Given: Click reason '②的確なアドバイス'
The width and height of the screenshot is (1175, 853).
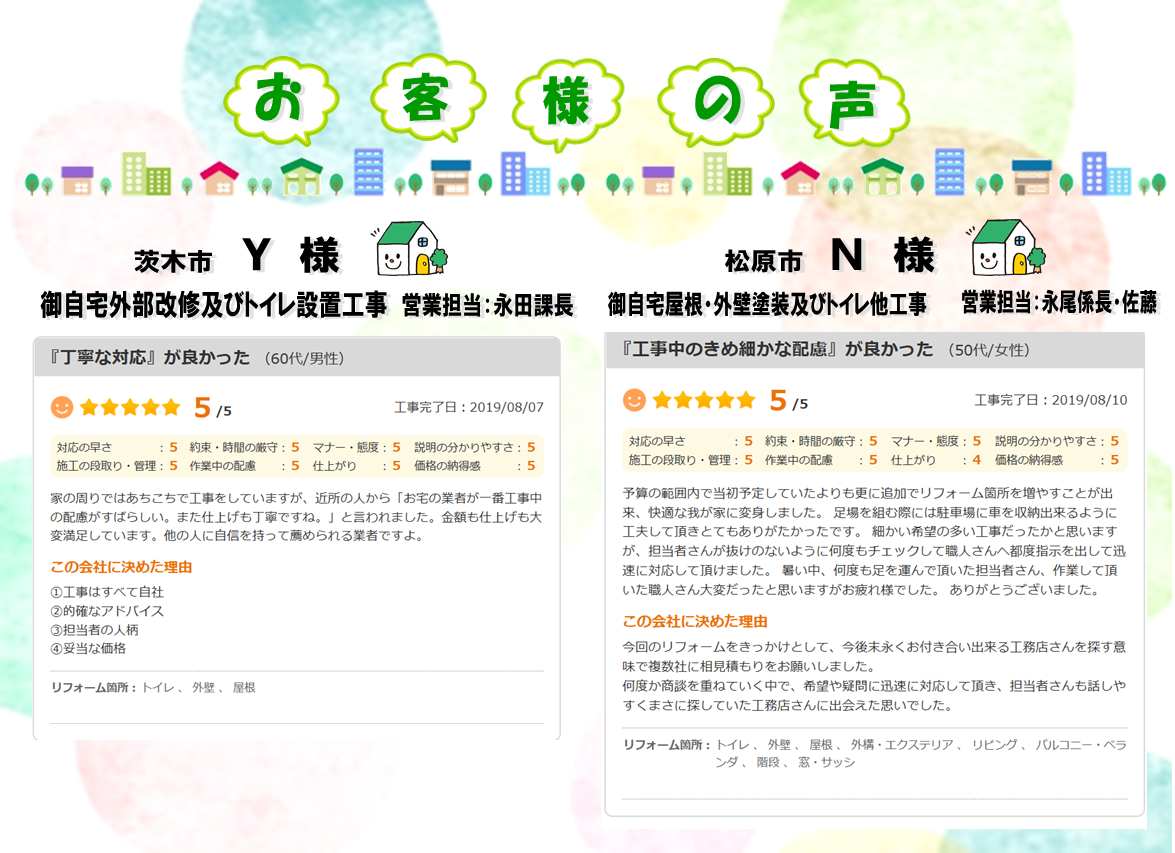Looking at the screenshot, I should click(x=106, y=611).
